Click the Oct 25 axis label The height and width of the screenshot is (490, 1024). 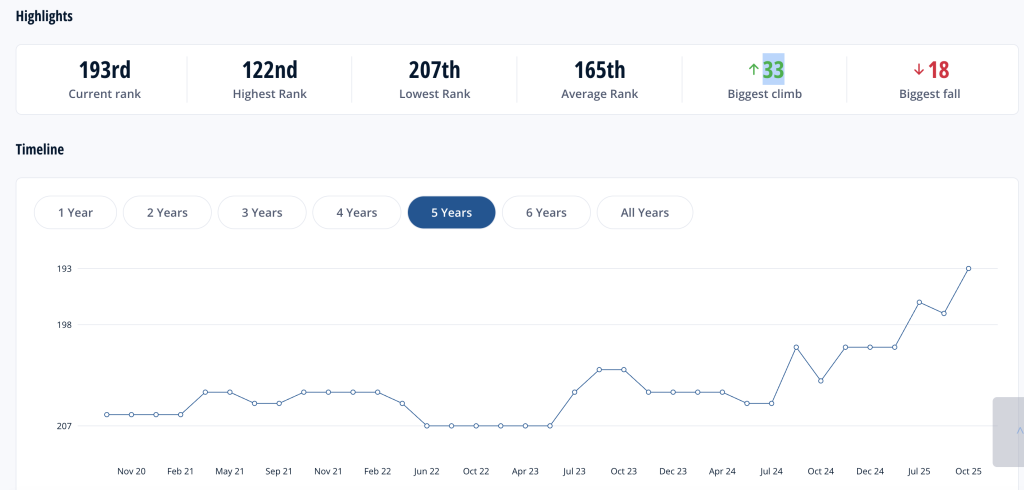(968, 471)
